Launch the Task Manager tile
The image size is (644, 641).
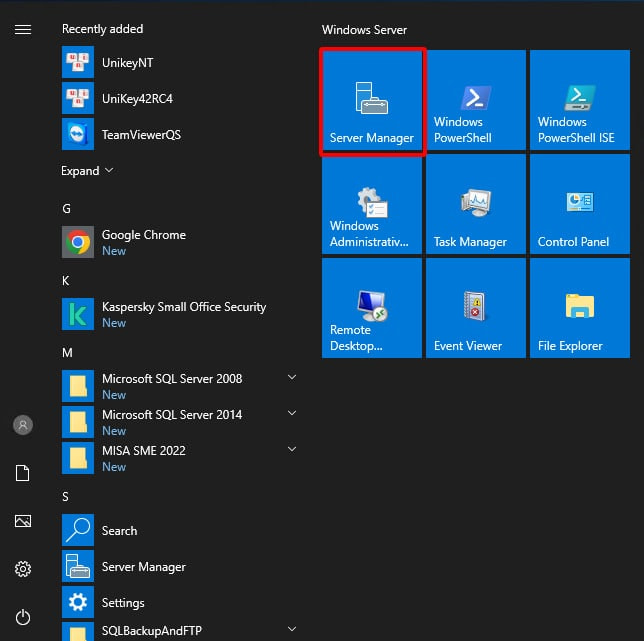[476, 204]
